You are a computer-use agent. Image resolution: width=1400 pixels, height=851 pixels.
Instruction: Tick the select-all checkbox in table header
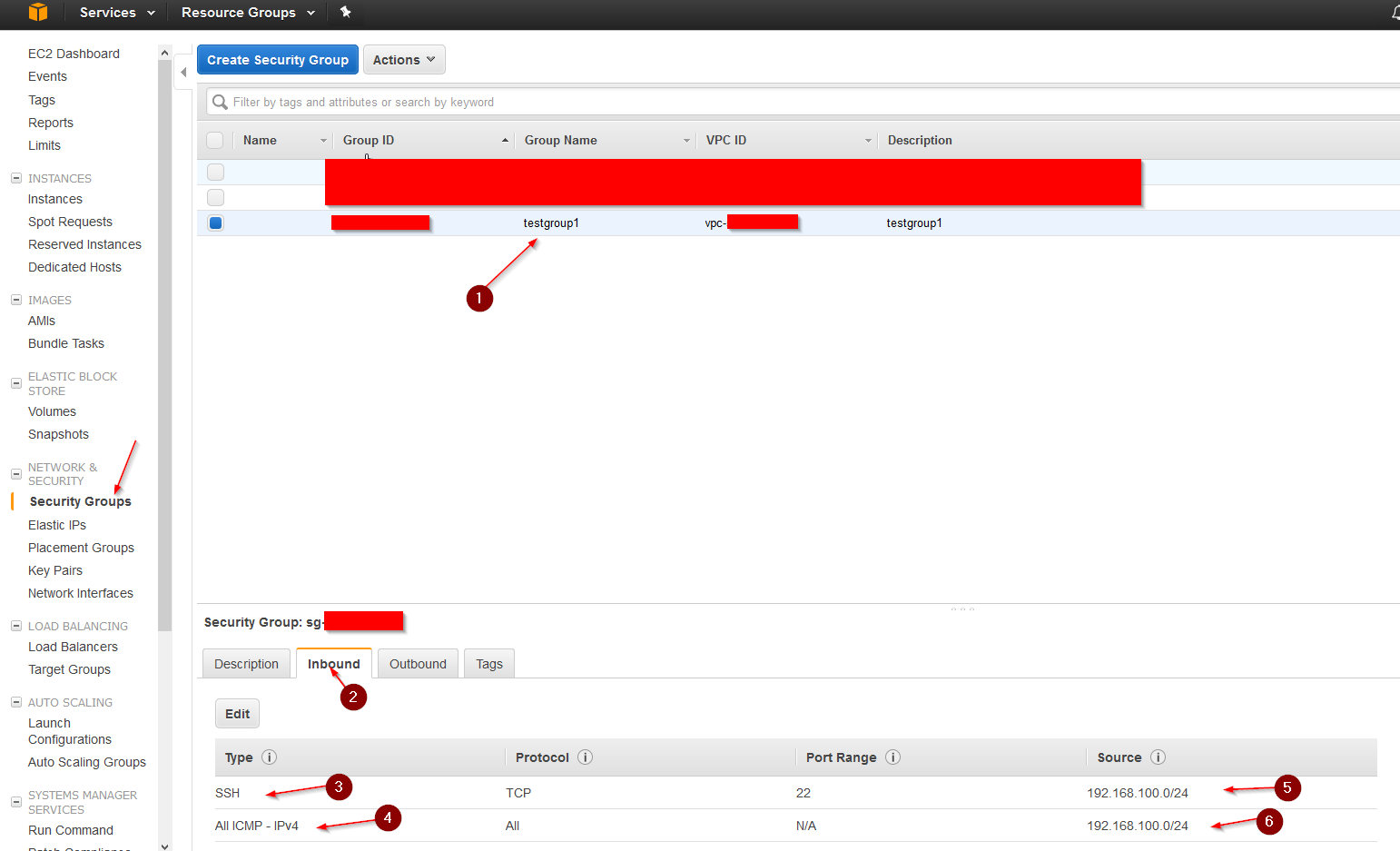(215, 140)
